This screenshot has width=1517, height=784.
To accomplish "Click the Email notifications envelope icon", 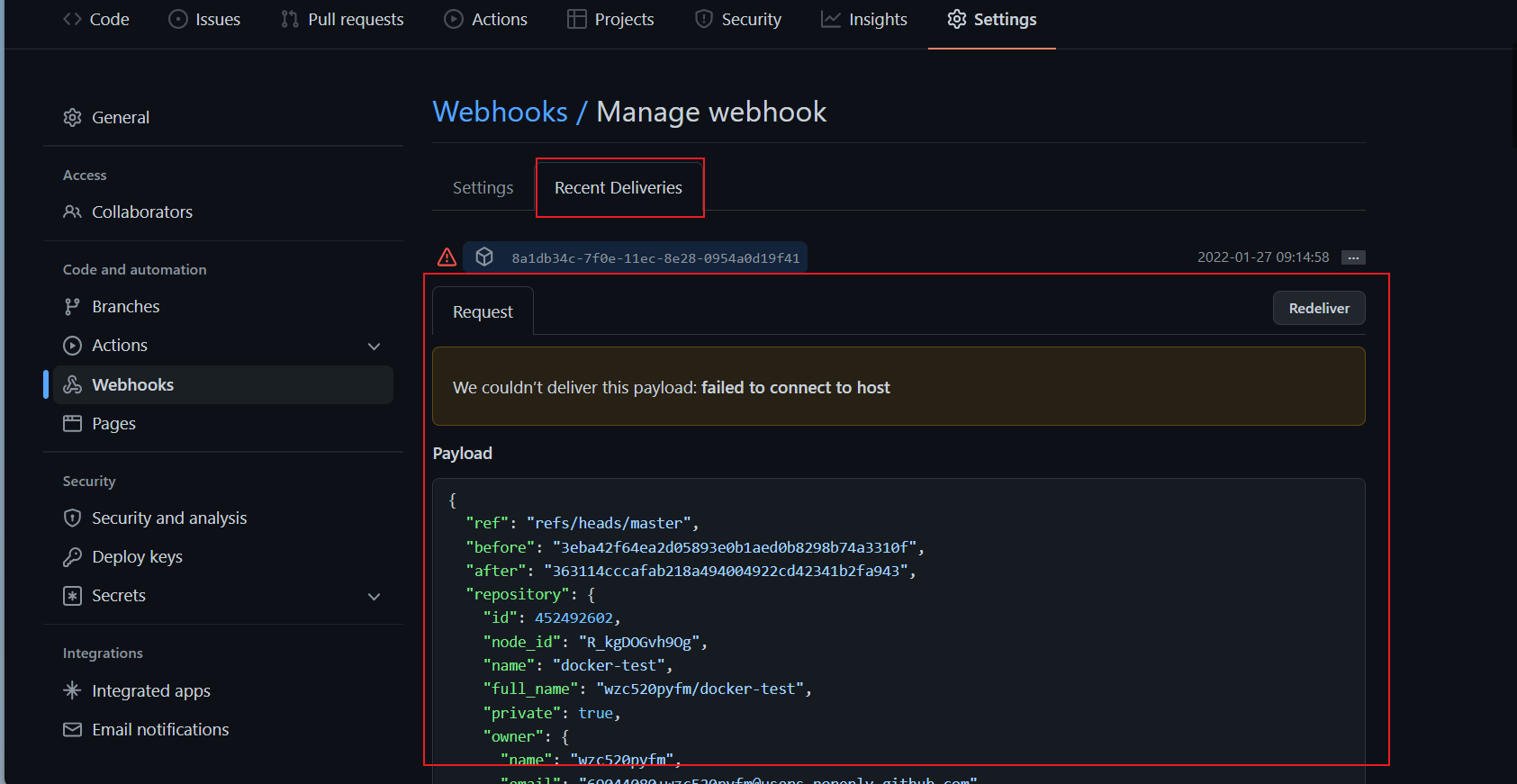I will coord(72,730).
